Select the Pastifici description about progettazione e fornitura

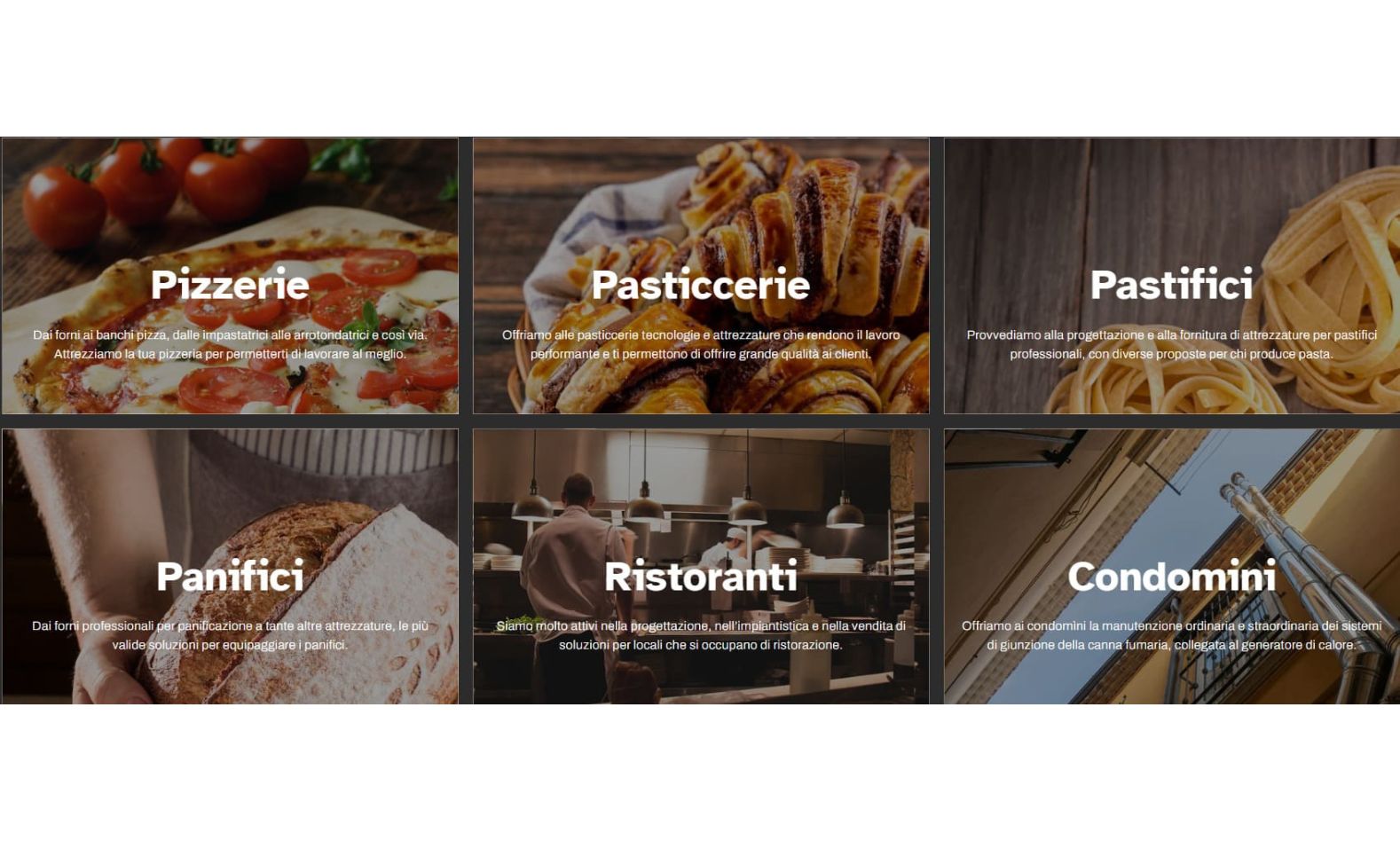1171,344
